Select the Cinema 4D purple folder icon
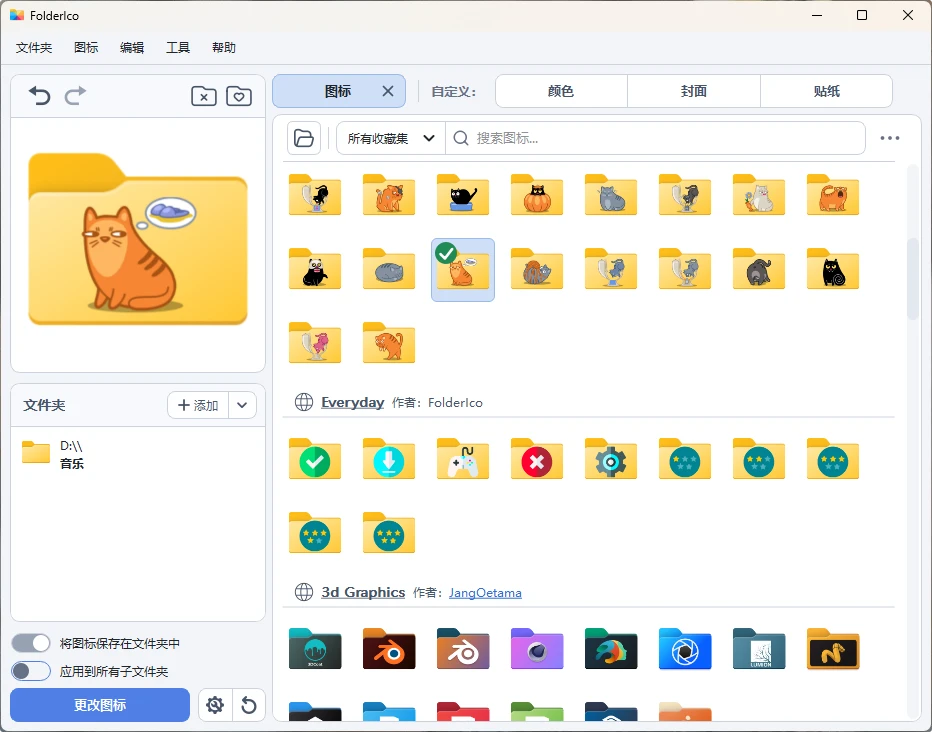The width and height of the screenshot is (932, 732). [x=537, y=649]
